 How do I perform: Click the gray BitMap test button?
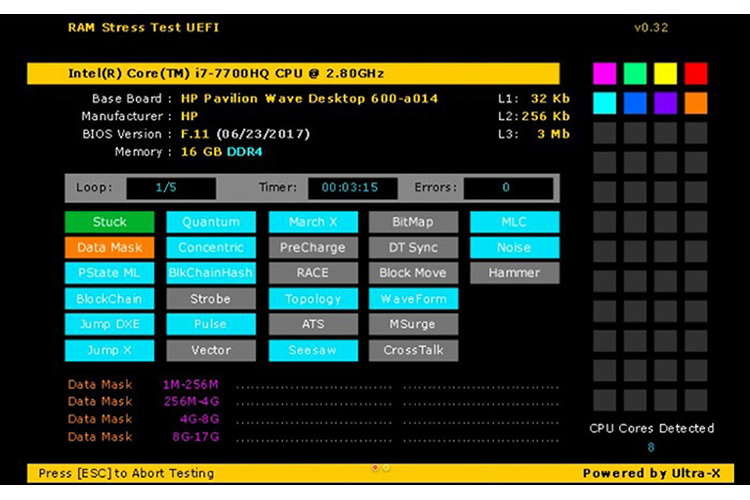413,222
